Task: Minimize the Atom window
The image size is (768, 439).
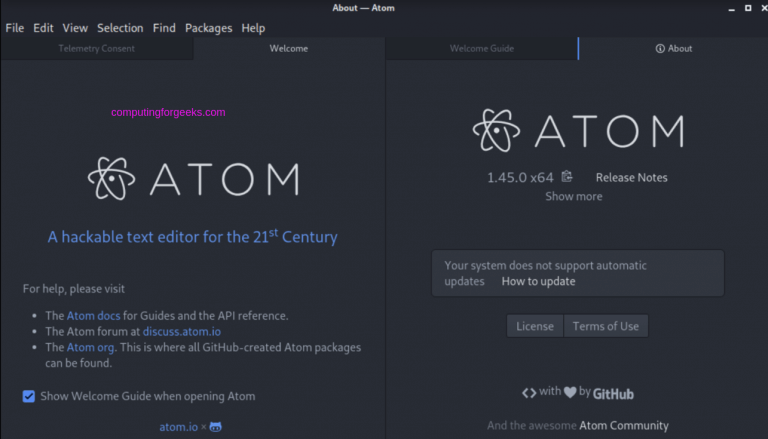Action: [x=731, y=8]
